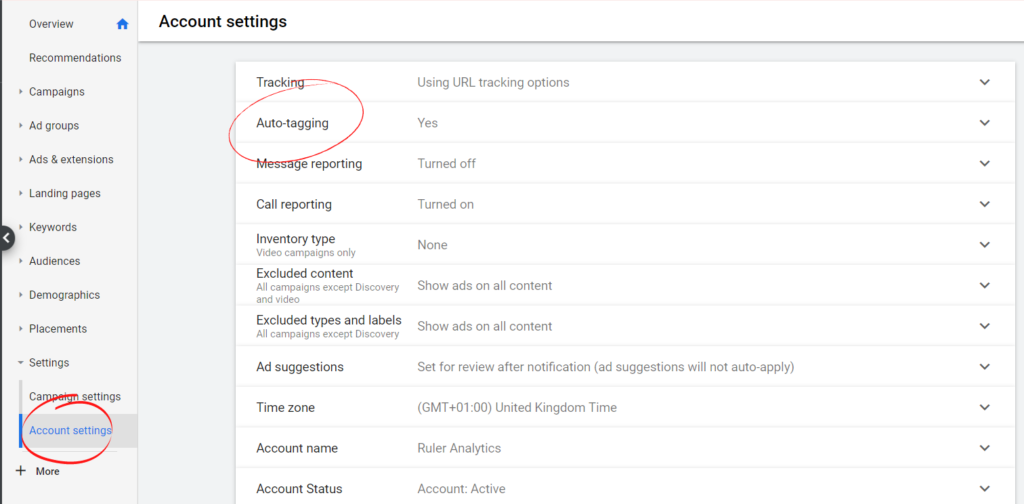Click the home icon beside Overview
1024x504 pixels.
(x=122, y=24)
